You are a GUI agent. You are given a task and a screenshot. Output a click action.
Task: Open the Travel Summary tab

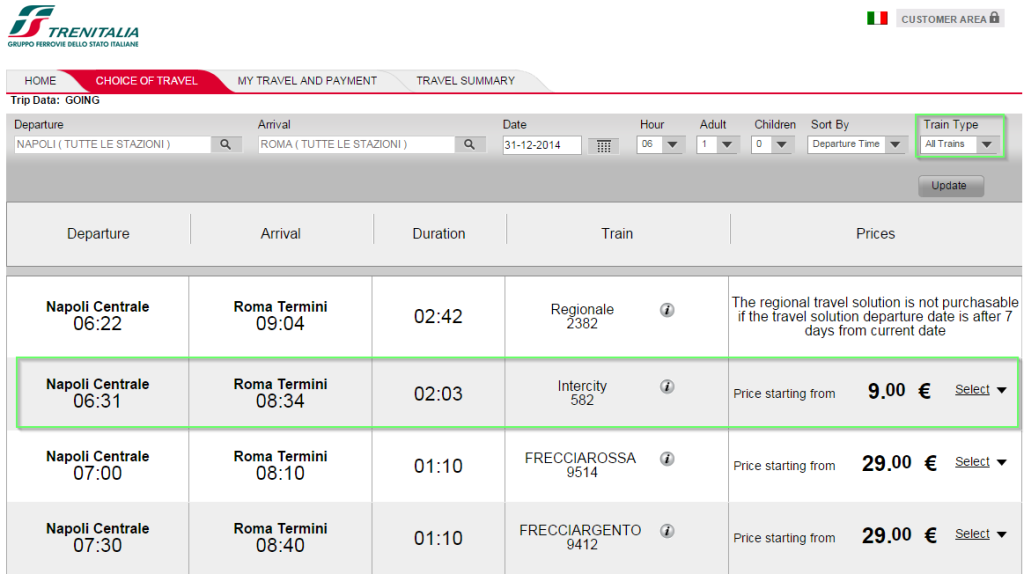click(x=466, y=80)
